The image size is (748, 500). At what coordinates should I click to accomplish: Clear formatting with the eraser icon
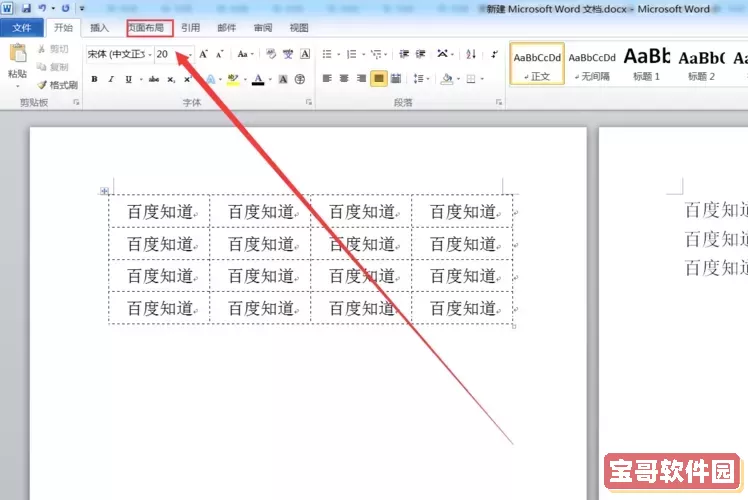pos(271,54)
